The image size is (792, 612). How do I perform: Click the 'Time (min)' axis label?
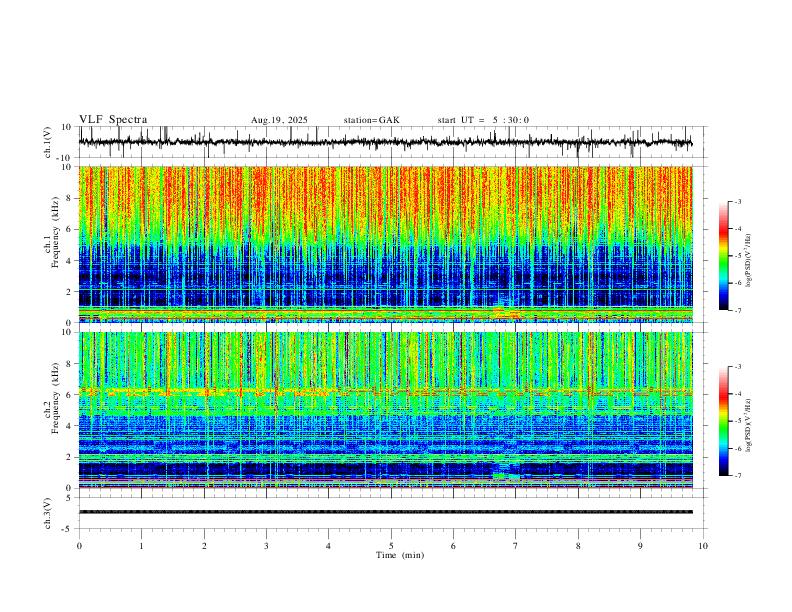pyautogui.click(x=400, y=555)
